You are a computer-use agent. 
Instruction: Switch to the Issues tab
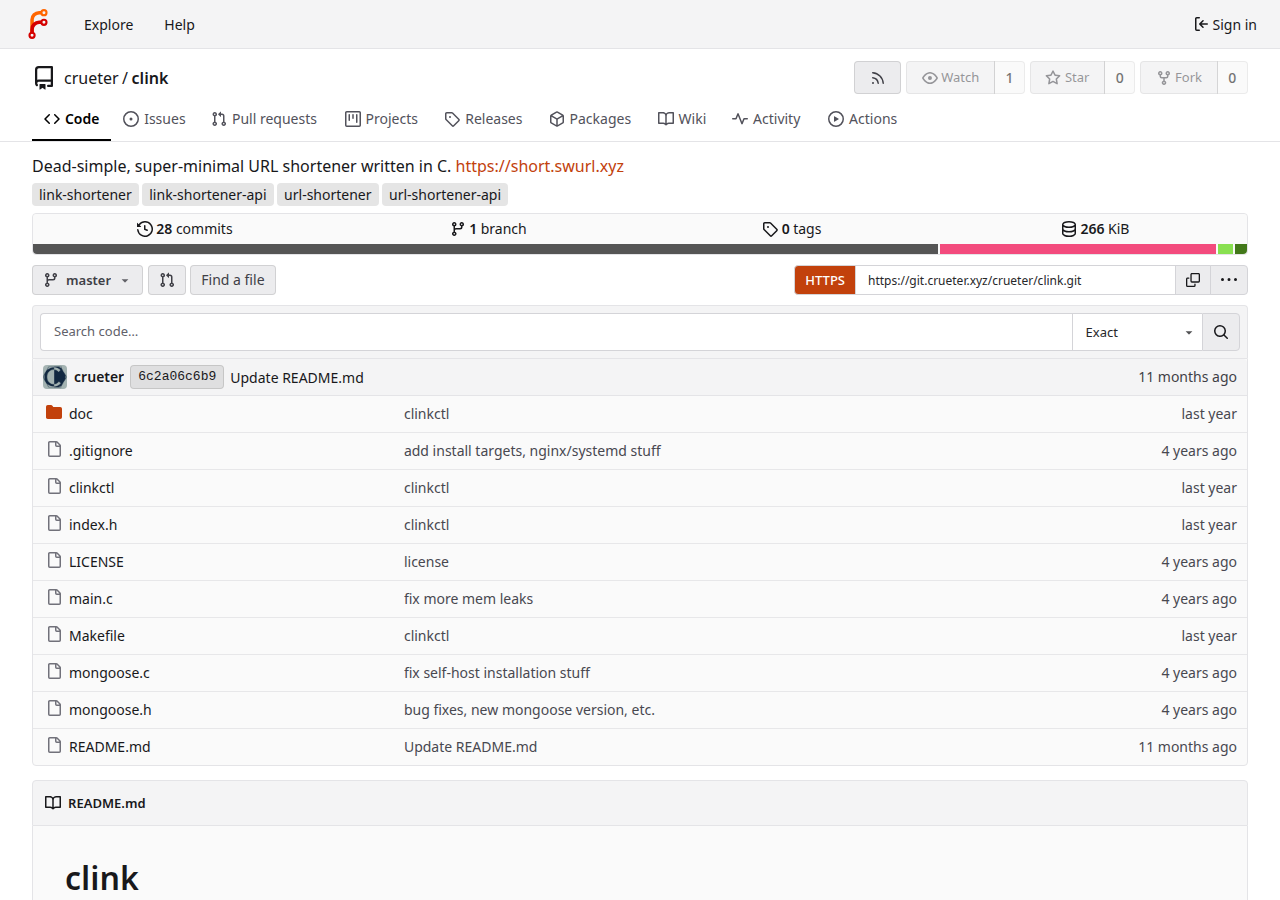pos(154,119)
